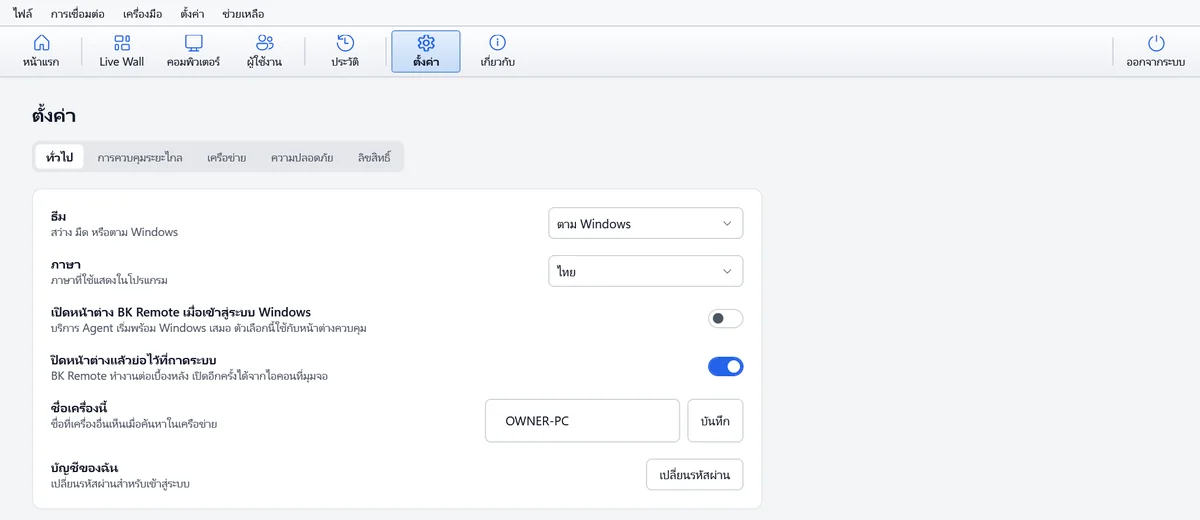Screen dimensions: 1200x520
Task: Enable open BK Remote window on Windows sign-in
Action: tap(726, 319)
